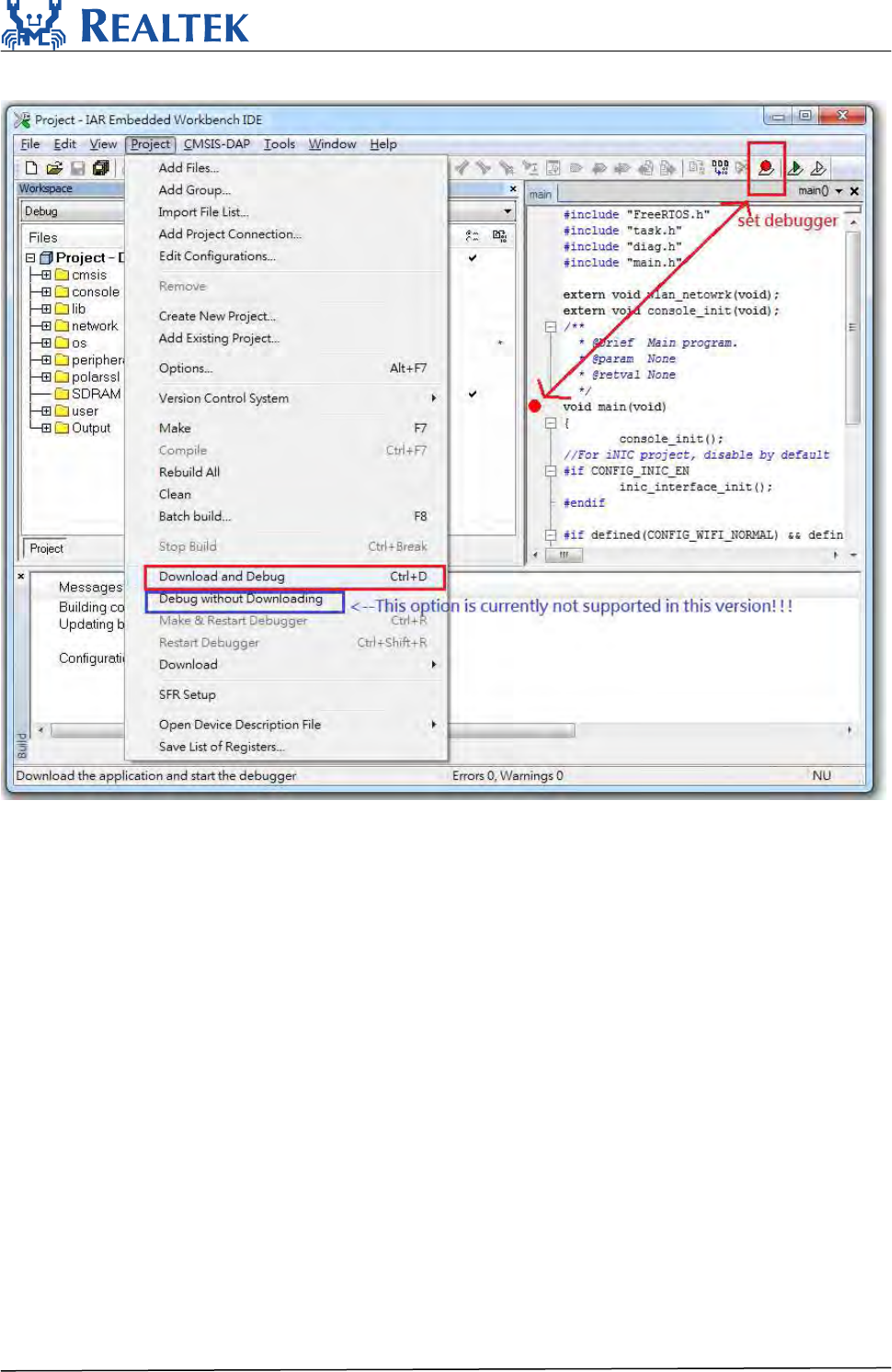Select Import File List... entry
This screenshot has width=892, height=1372.
pos(286,212)
